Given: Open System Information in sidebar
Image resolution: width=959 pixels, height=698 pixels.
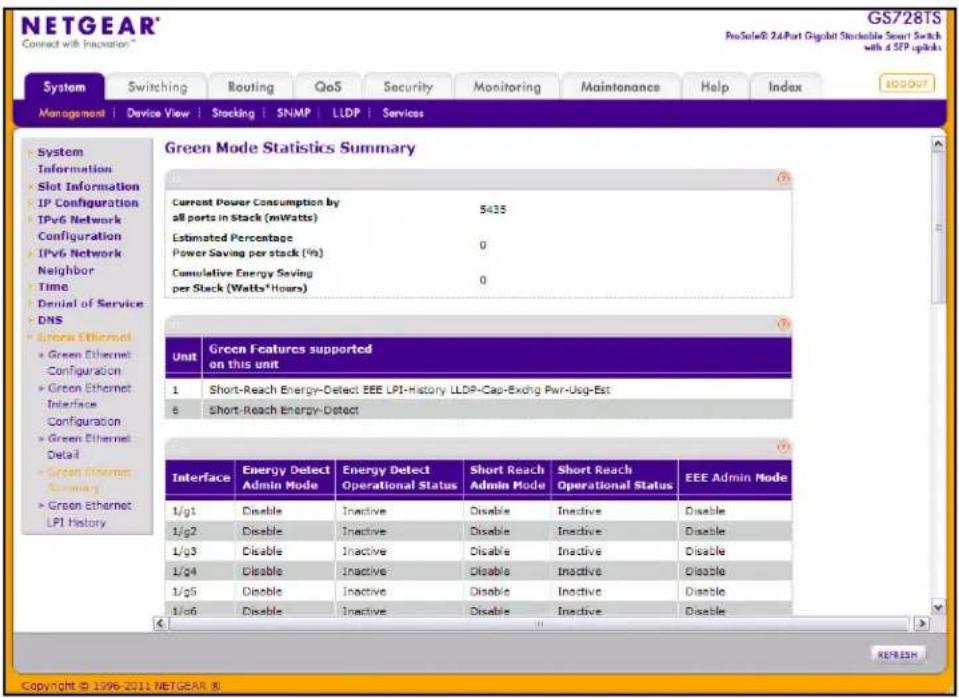Looking at the screenshot, I should [x=75, y=160].
